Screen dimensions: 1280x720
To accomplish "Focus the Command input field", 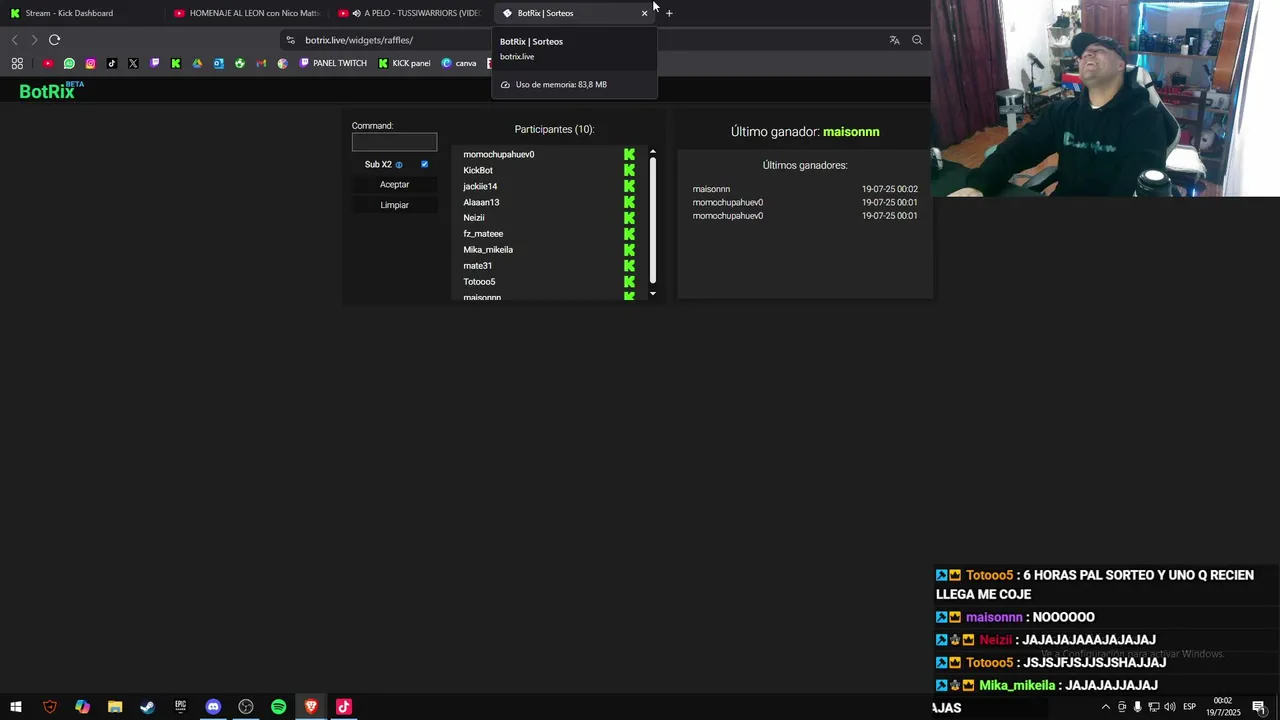I will tap(394, 142).
